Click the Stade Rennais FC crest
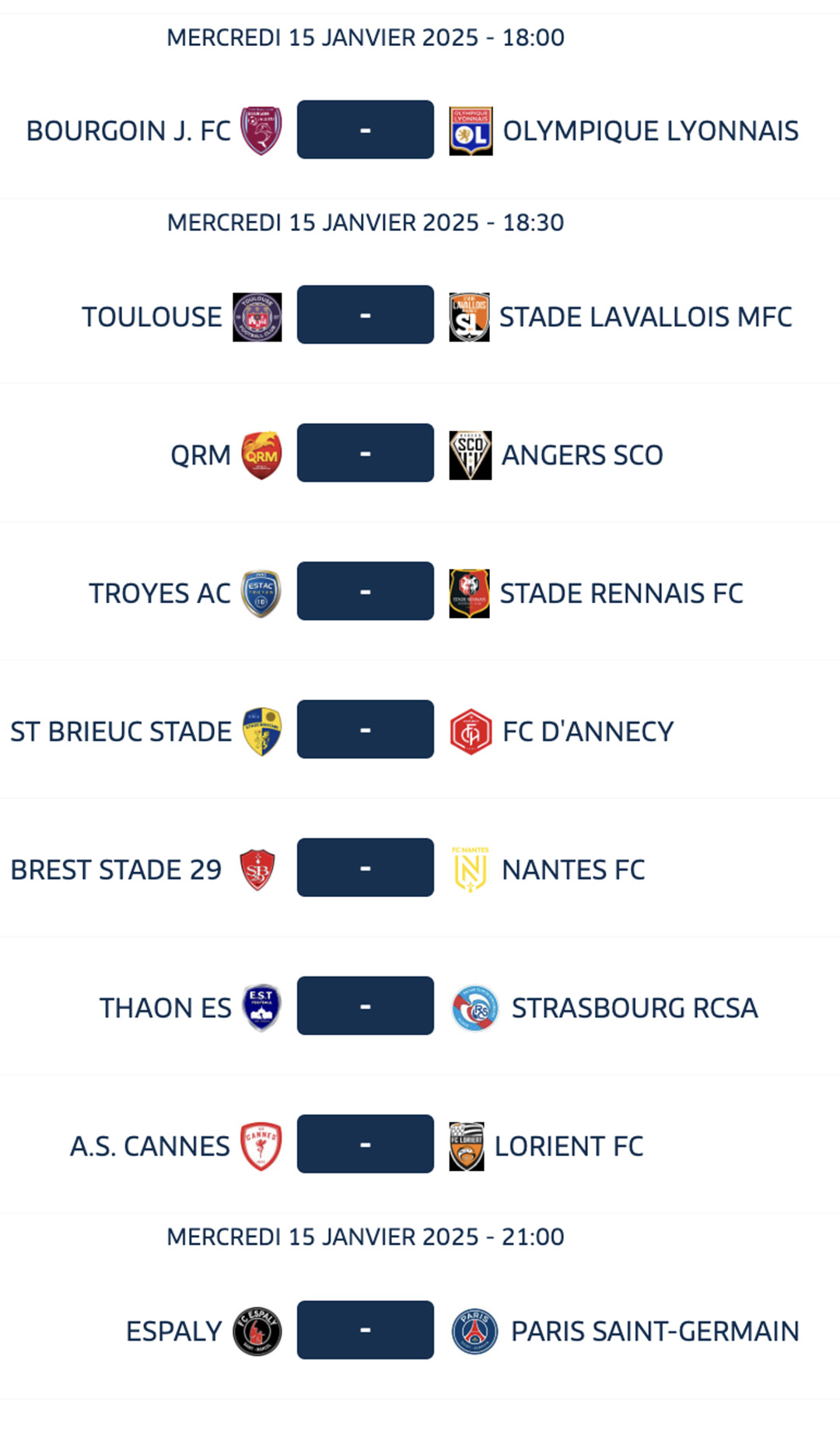This screenshot has height=1441, width=840. click(x=470, y=593)
